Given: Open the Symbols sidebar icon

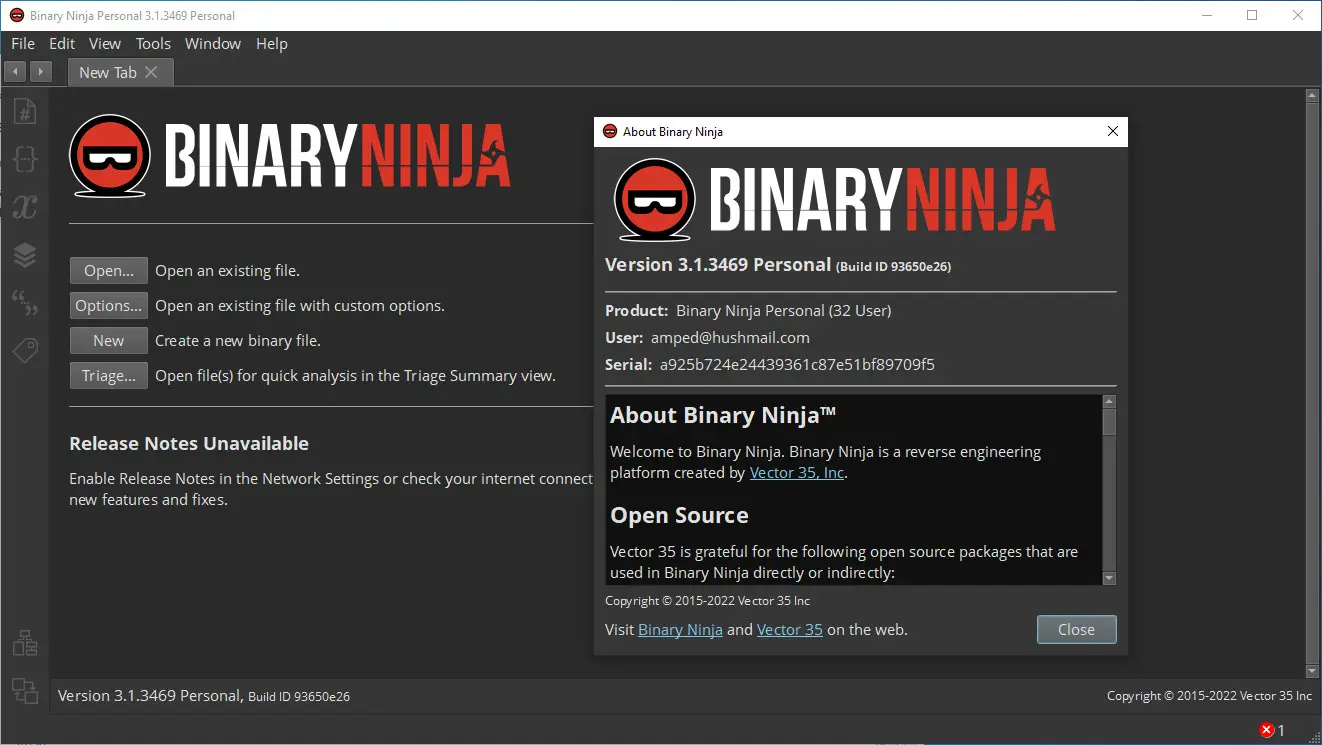Looking at the screenshot, I should (x=25, y=111).
